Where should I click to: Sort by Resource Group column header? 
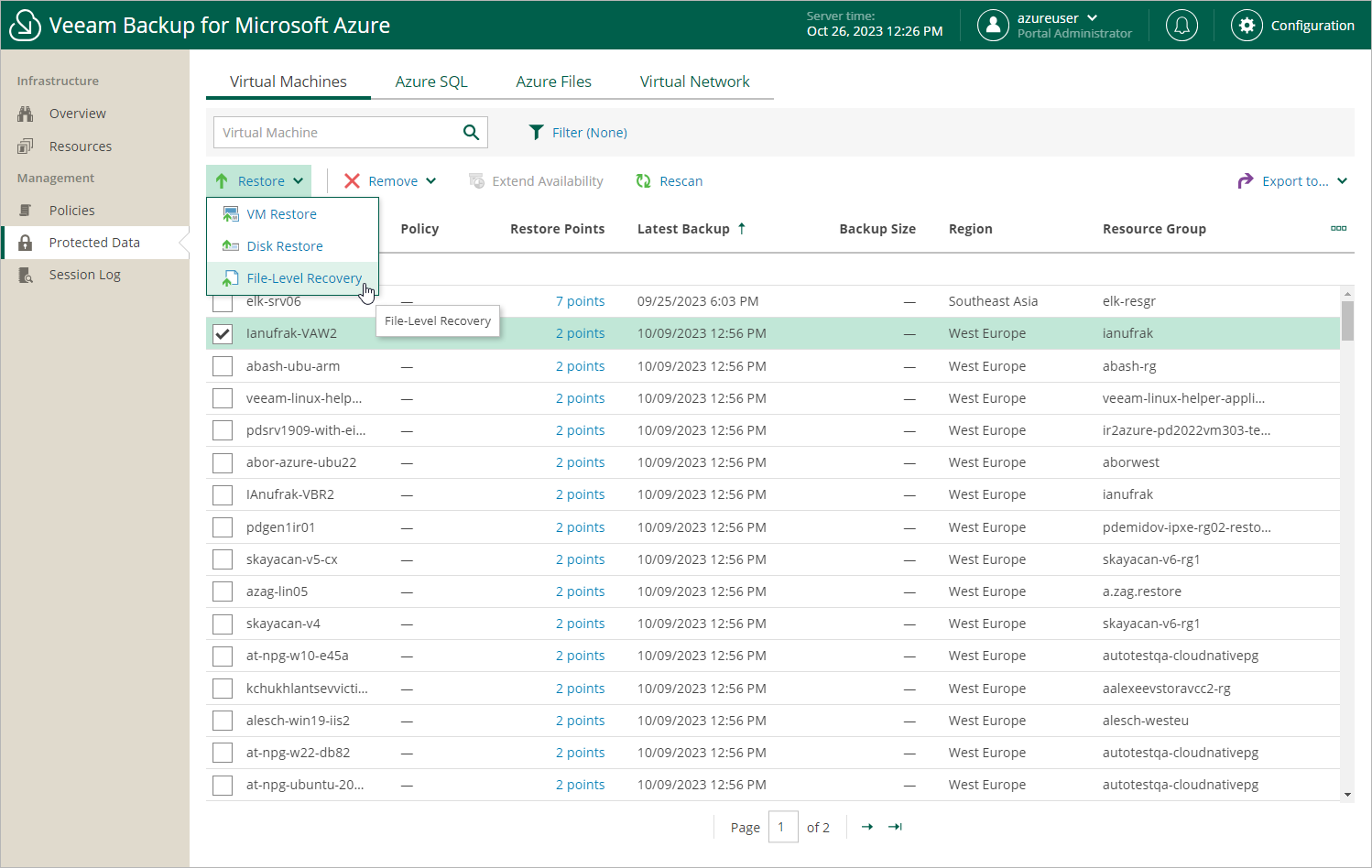click(x=1154, y=229)
